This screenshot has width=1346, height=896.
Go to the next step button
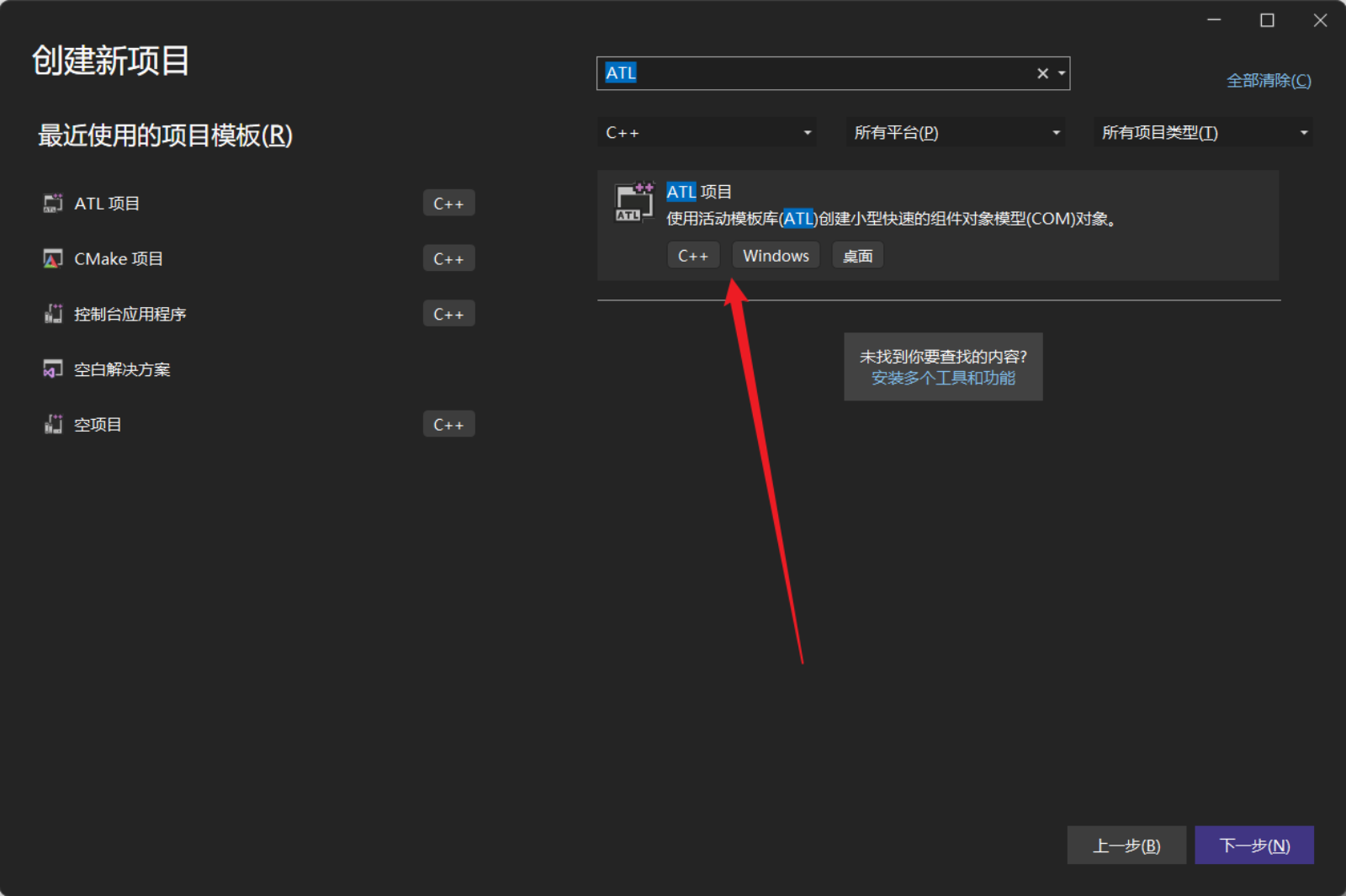[x=1254, y=846]
